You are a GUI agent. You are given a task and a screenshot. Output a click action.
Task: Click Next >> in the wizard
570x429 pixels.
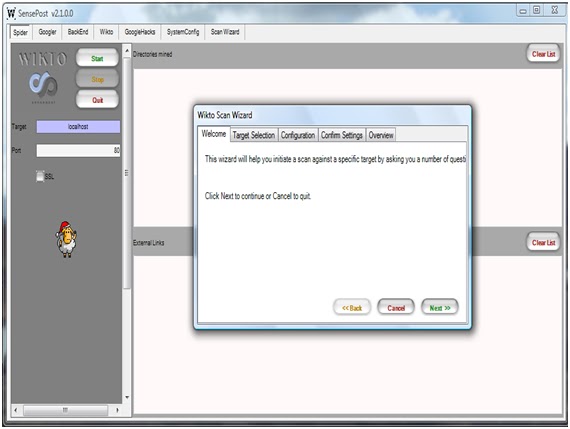[440, 308]
